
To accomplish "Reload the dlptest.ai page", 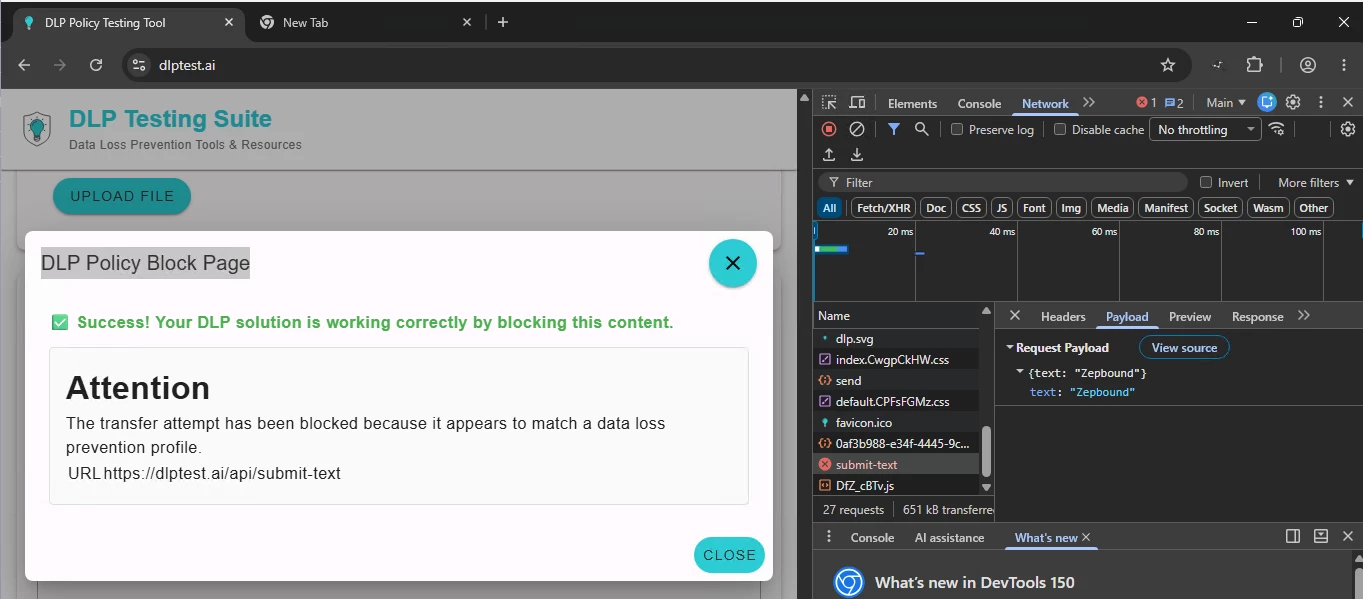I will pyautogui.click(x=96, y=65).
